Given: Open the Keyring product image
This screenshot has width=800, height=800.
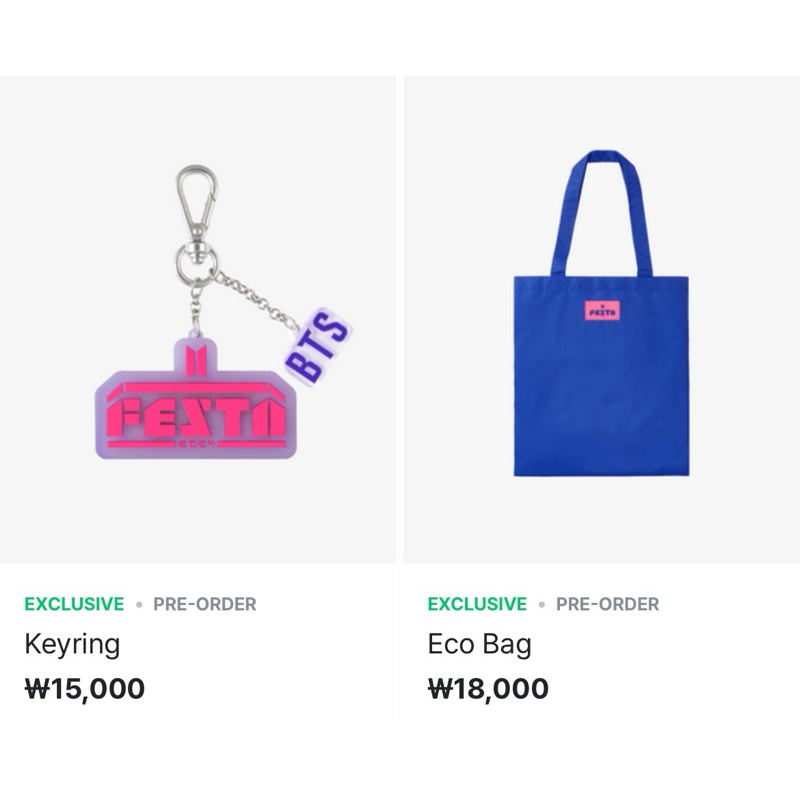Looking at the screenshot, I should click(198, 319).
